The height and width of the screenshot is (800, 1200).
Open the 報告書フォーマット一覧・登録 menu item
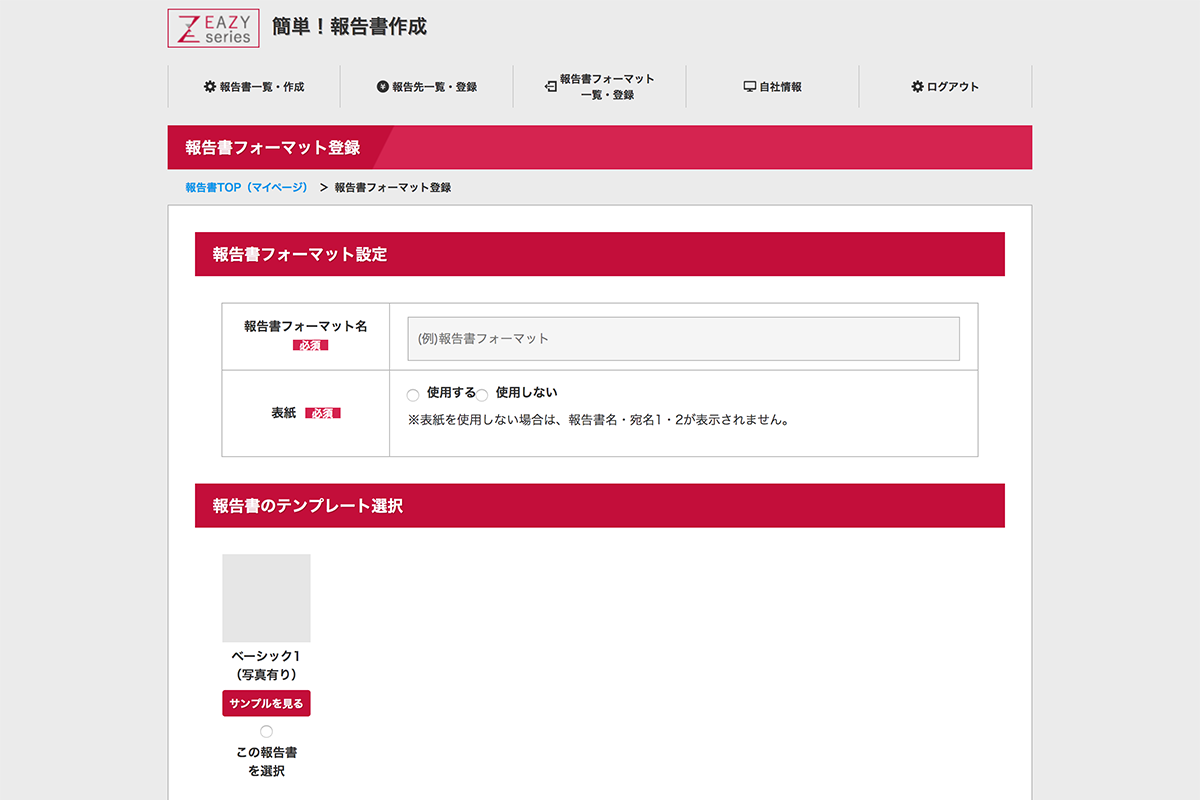607,87
